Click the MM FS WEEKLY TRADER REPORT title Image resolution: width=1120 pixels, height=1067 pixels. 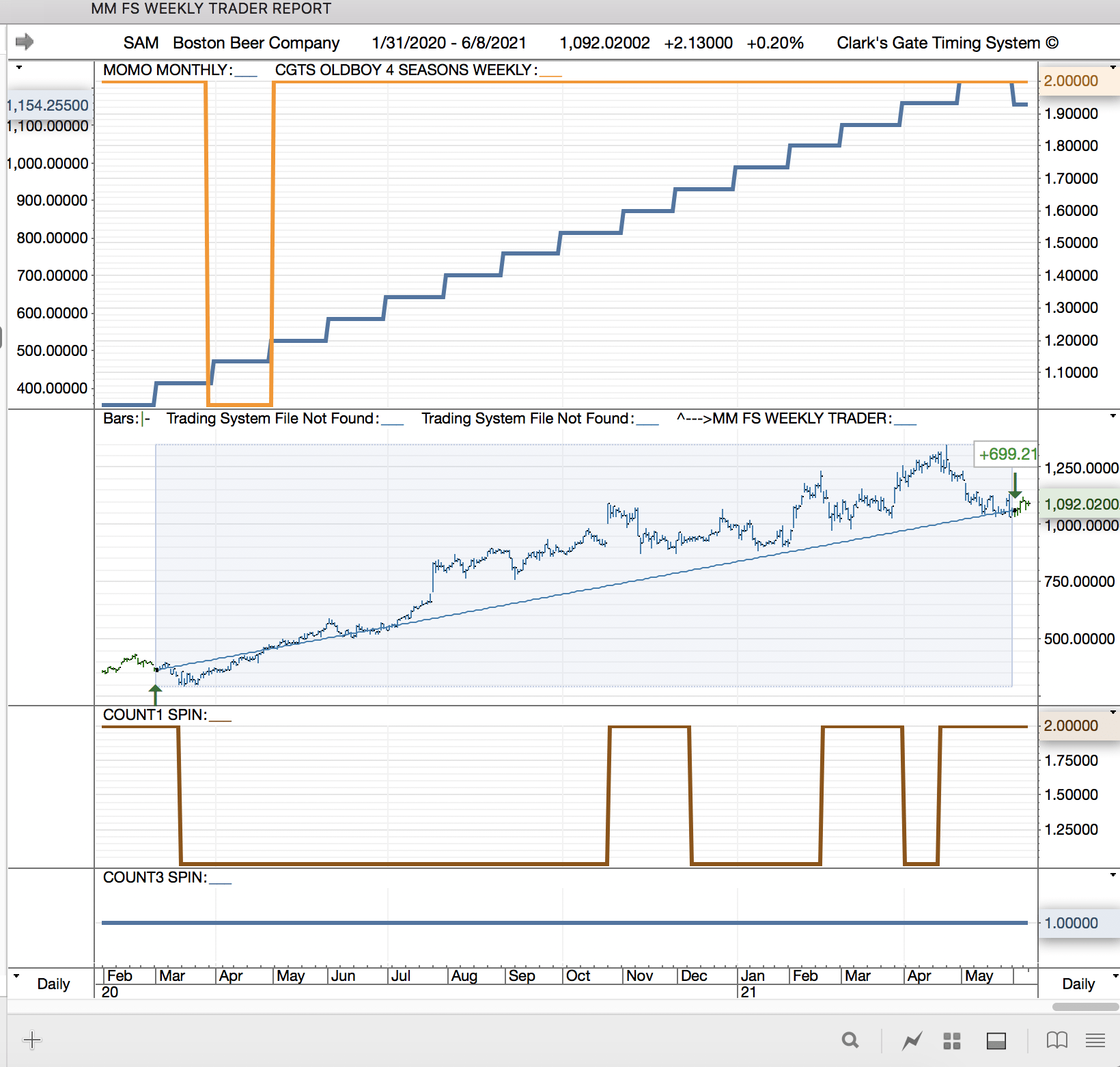pos(211,9)
